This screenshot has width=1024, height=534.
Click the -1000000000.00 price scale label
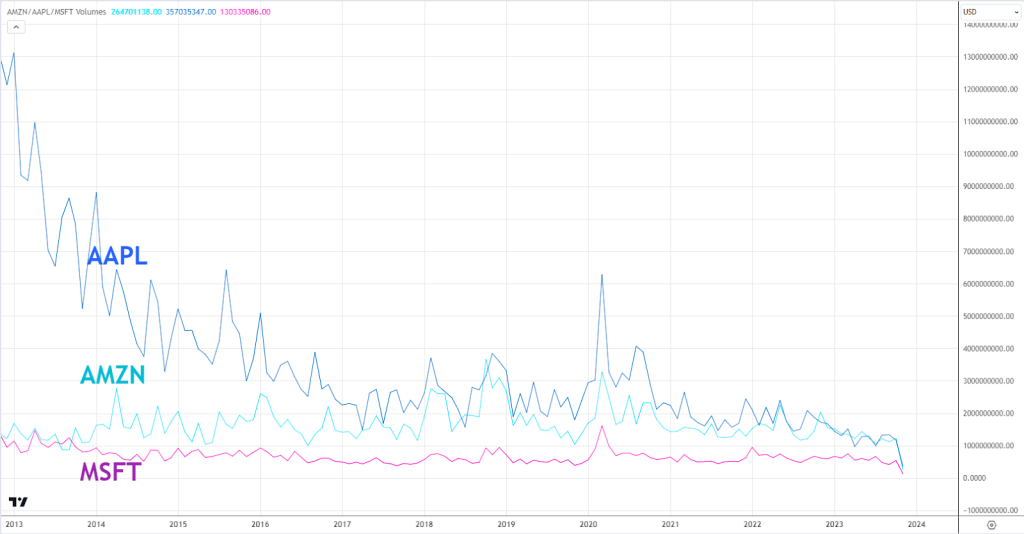point(991,510)
